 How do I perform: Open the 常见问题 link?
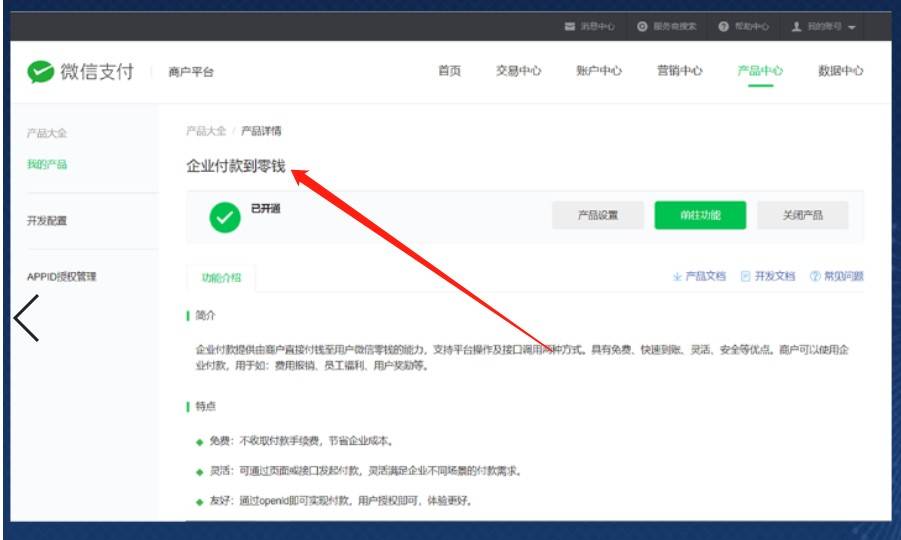pyautogui.click(x=844, y=276)
